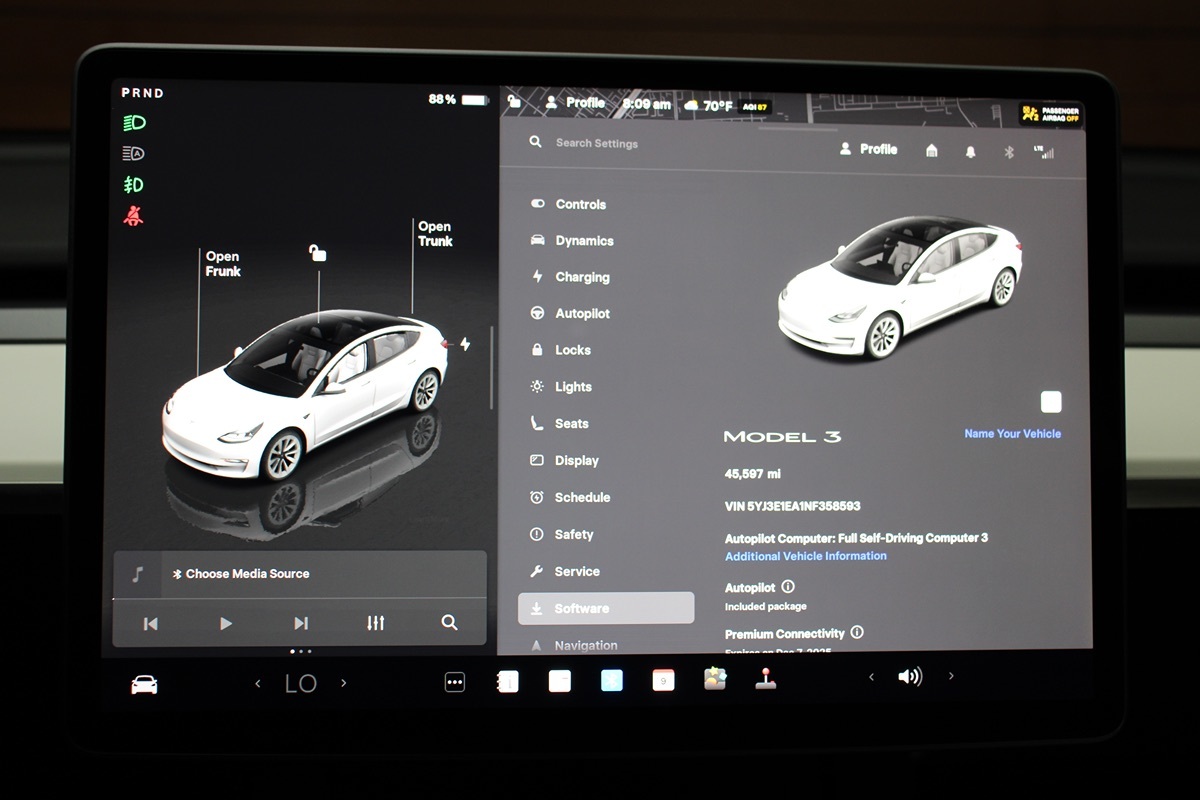1200x800 pixels.
Task: Click the Name Your Vehicle link
Action: [1012, 434]
